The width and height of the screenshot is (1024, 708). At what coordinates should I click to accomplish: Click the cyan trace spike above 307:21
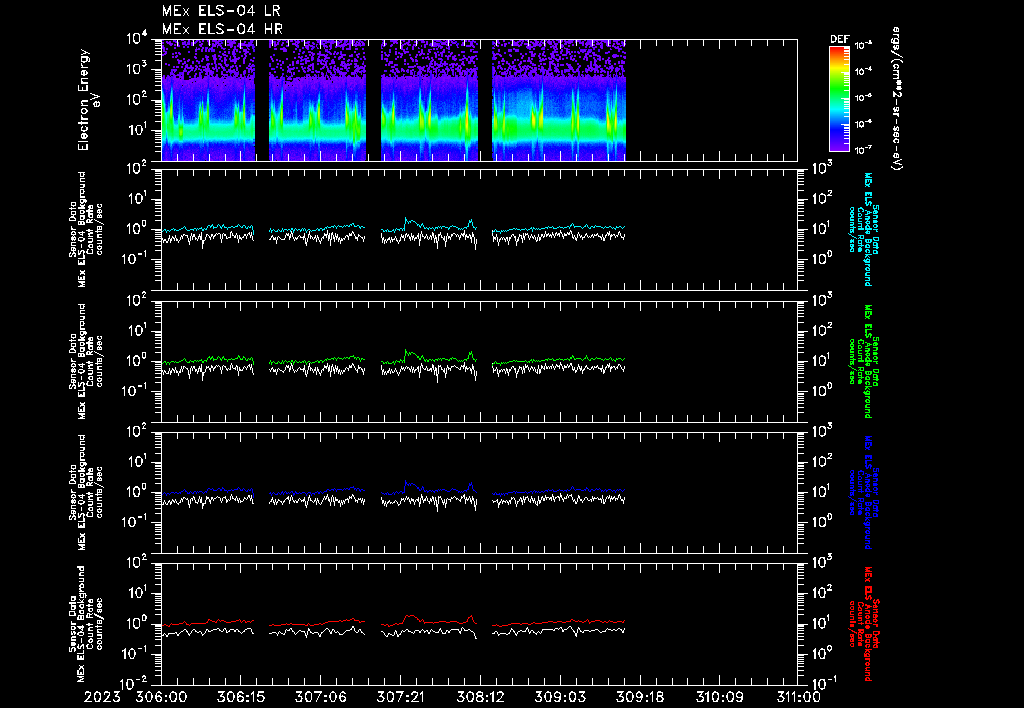[x=407, y=221]
